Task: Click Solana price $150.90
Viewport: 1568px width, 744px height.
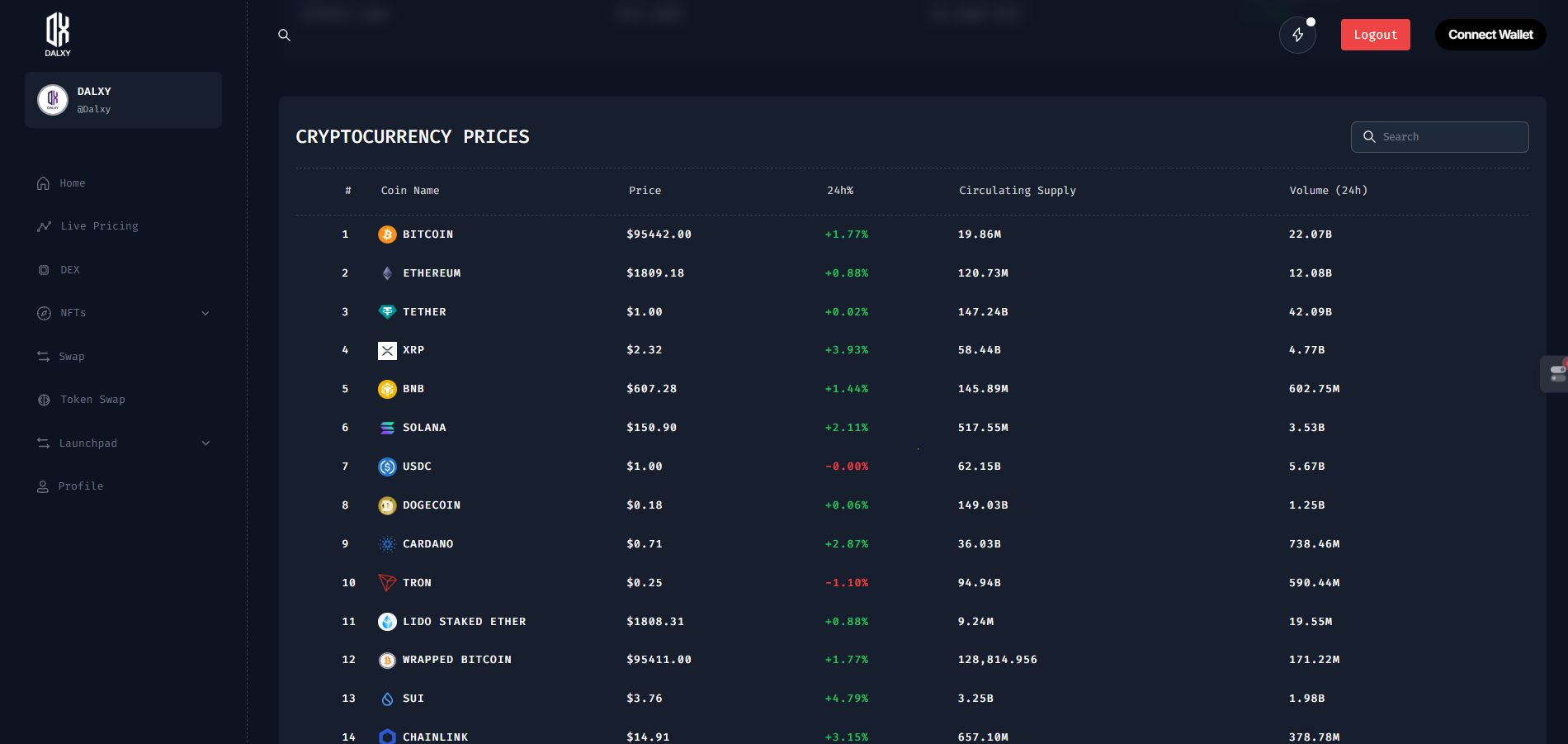Action: click(x=651, y=428)
